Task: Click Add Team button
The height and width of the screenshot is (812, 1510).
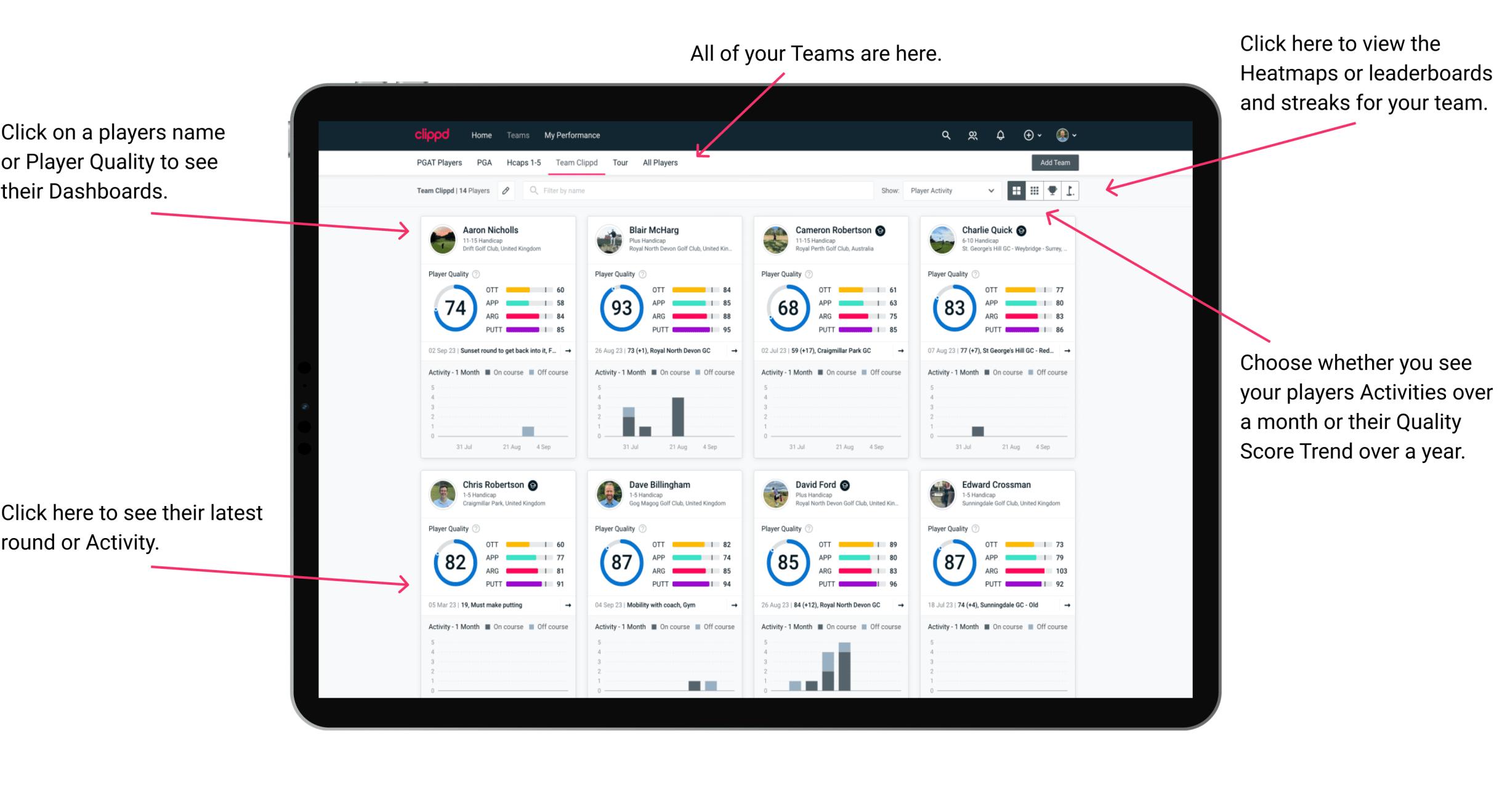Action: coord(1056,163)
